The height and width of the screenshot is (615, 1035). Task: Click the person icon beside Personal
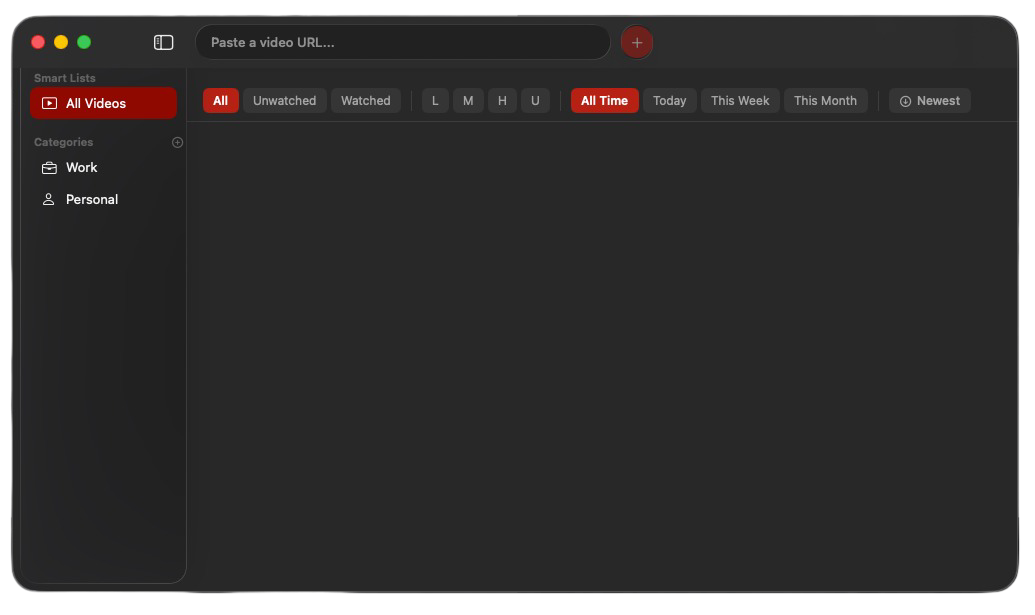(48, 200)
